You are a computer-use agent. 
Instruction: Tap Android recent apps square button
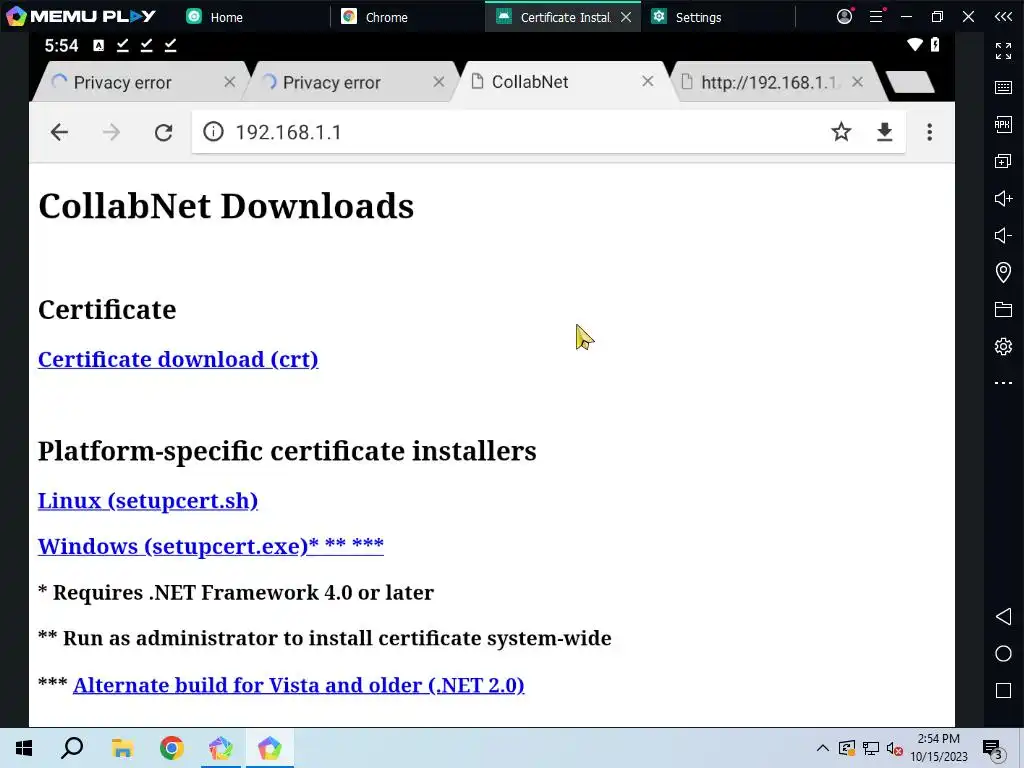click(x=1003, y=691)
